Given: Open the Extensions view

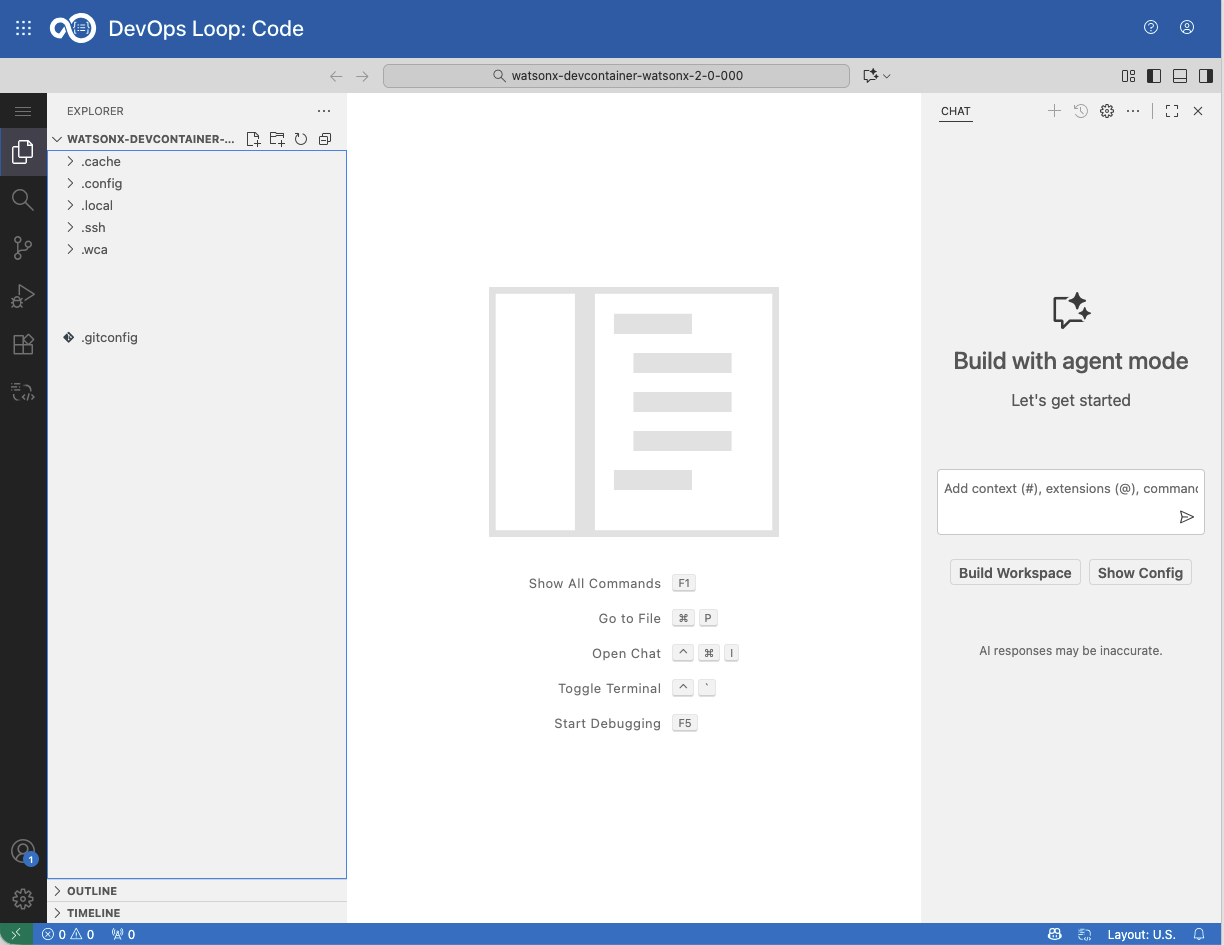Looking at the screenshot, I should (23, 343).
